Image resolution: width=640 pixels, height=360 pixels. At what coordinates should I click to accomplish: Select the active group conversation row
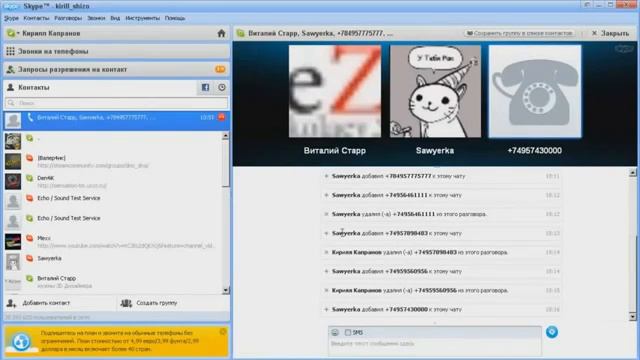coord(116,120)
